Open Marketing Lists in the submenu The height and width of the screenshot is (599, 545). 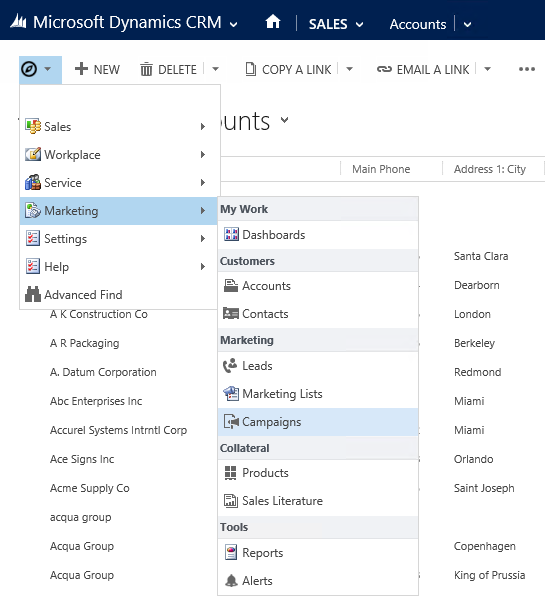click(x=318, y=394)
